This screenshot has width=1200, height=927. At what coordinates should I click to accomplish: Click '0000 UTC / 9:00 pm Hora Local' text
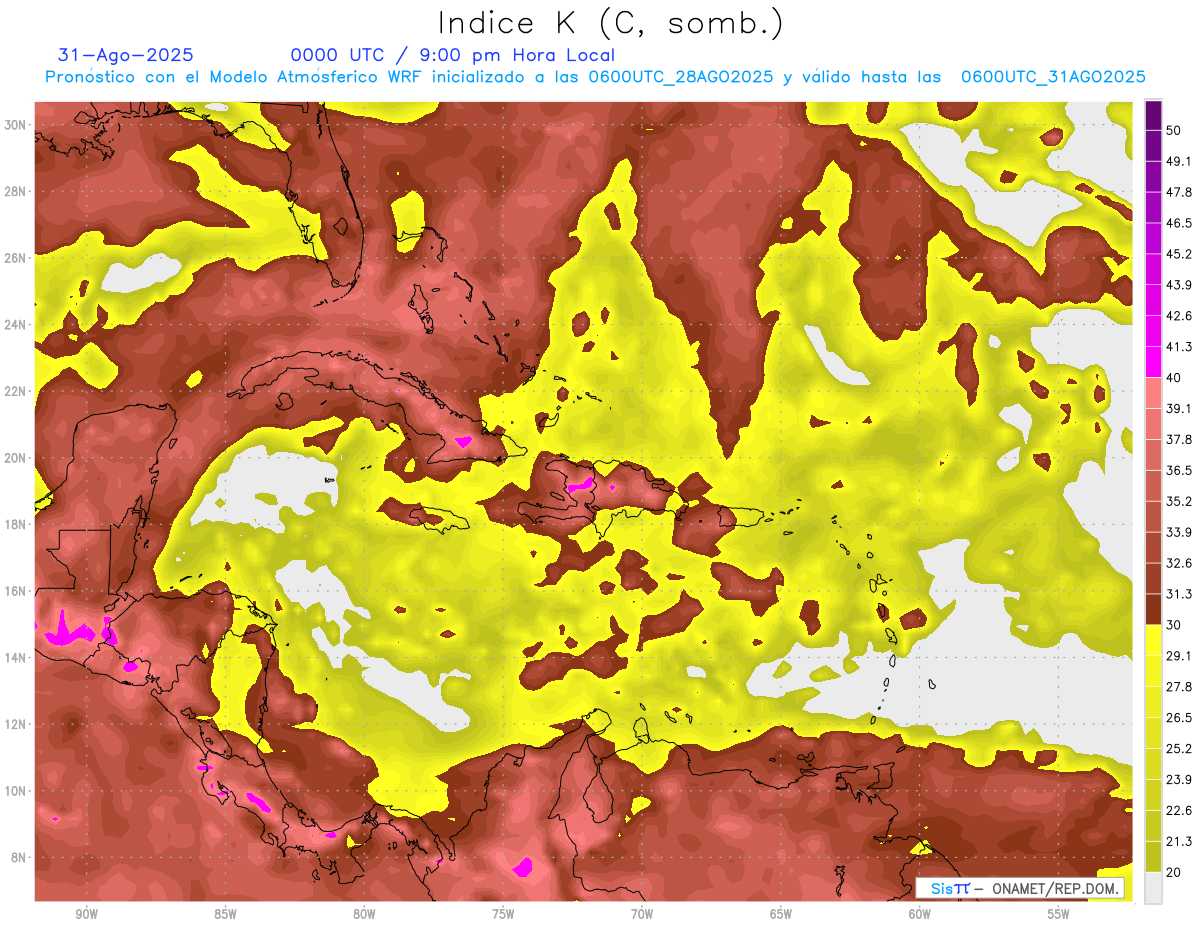(453, 55)
